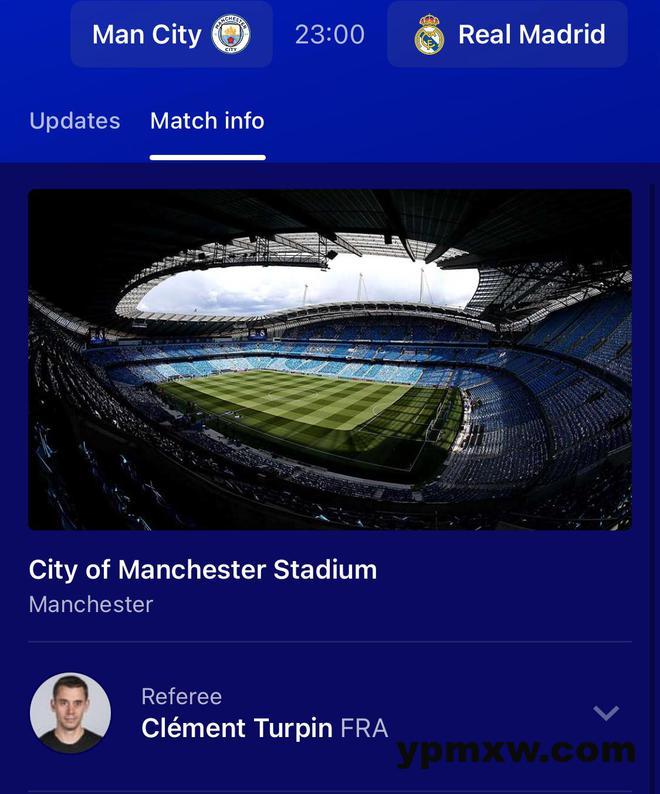660x794 pixels.
Task: Tap the sky opening in the stadium photo
Action: tap(309, 288)
